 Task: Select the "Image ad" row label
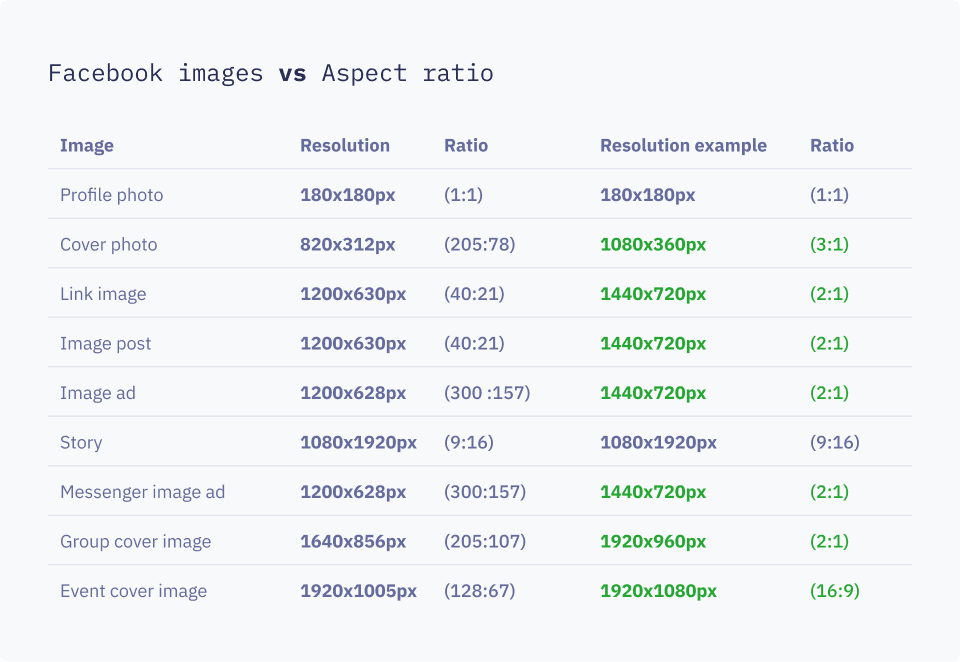click(98, 393)
